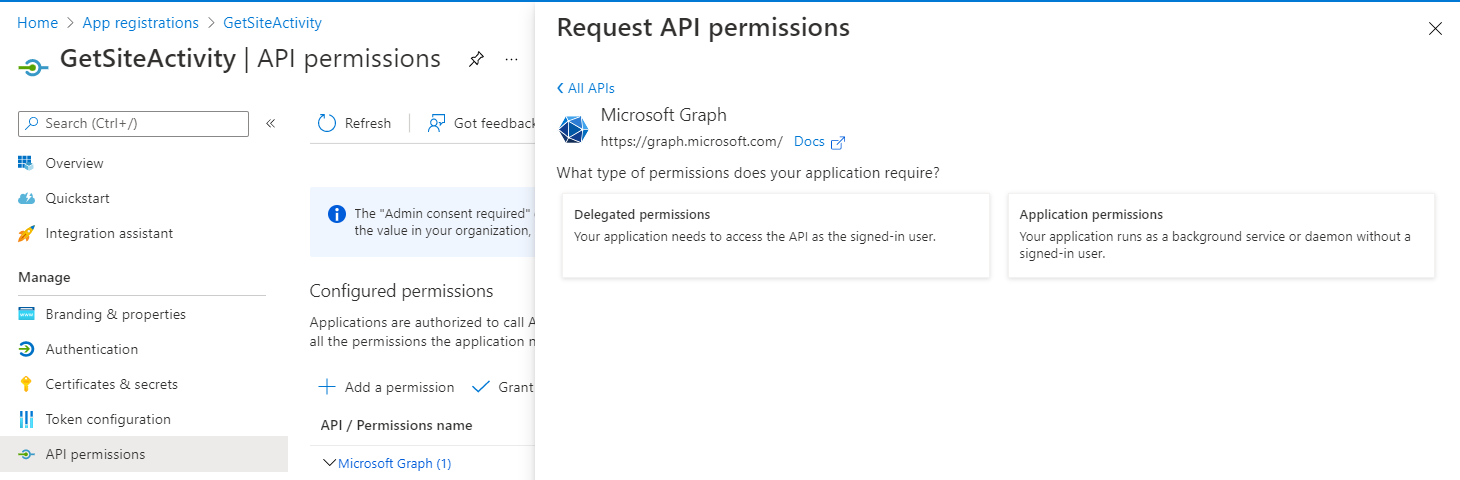Click the Manage section heading
The width and height of the screenshot is (1460, 480).
point(44,277)
